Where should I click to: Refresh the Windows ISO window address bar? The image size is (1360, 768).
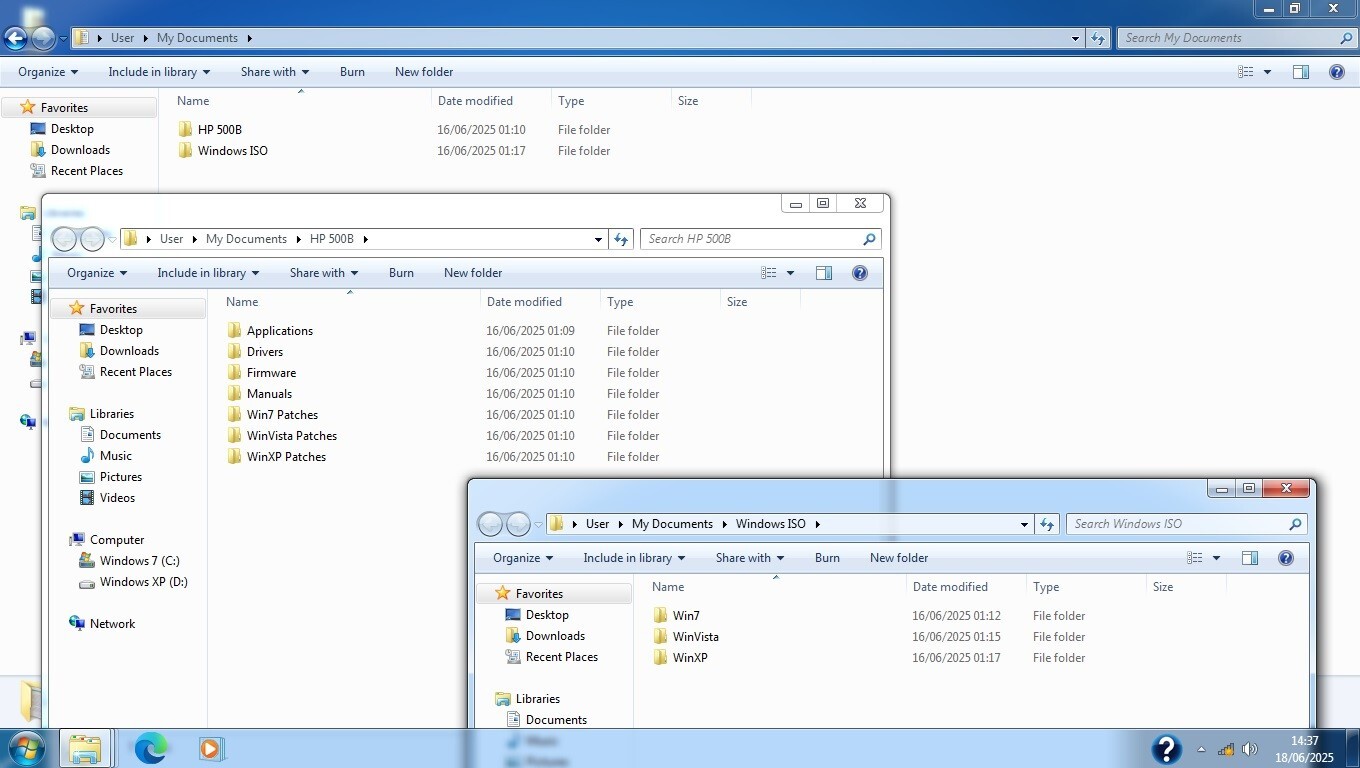click(1047, 524)
